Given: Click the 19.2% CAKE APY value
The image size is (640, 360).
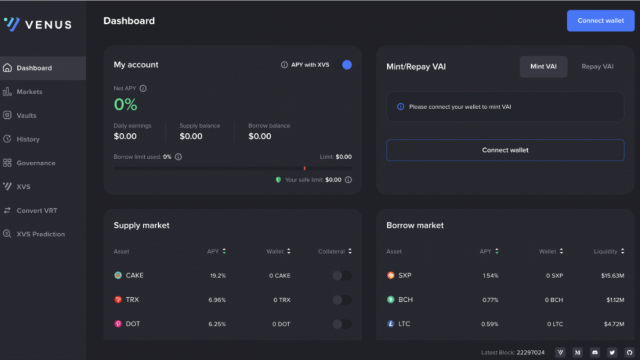Looking at the screenshot, I should (218, 276).
